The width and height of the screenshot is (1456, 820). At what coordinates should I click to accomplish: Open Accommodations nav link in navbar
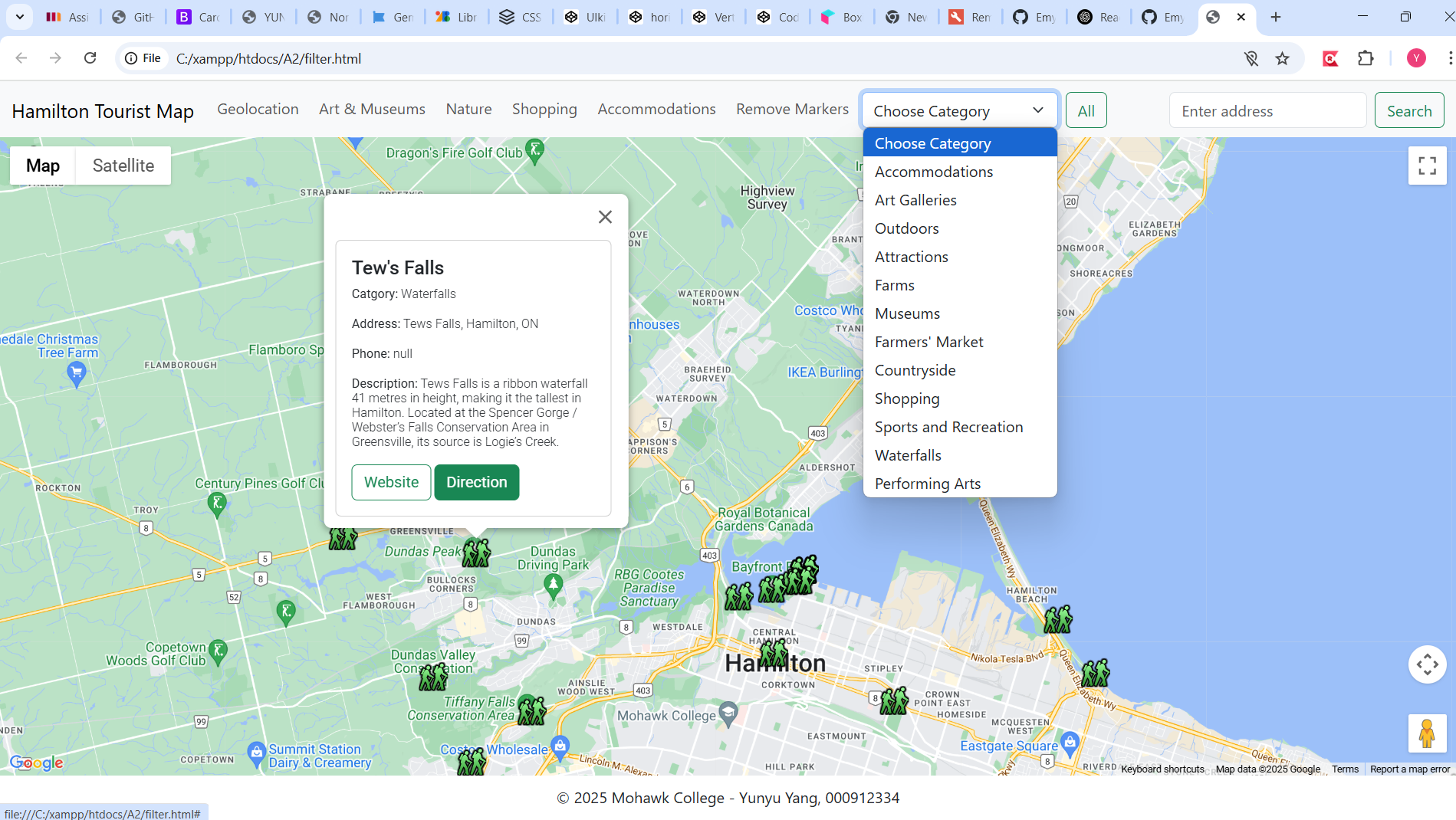(656, 109)
